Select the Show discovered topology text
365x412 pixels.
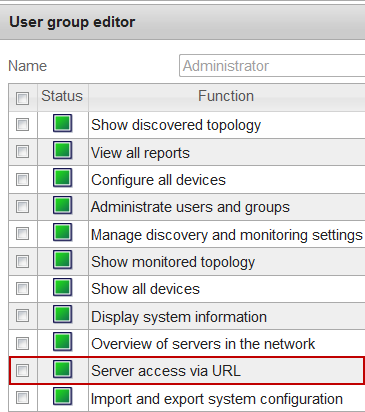point(176,126)
